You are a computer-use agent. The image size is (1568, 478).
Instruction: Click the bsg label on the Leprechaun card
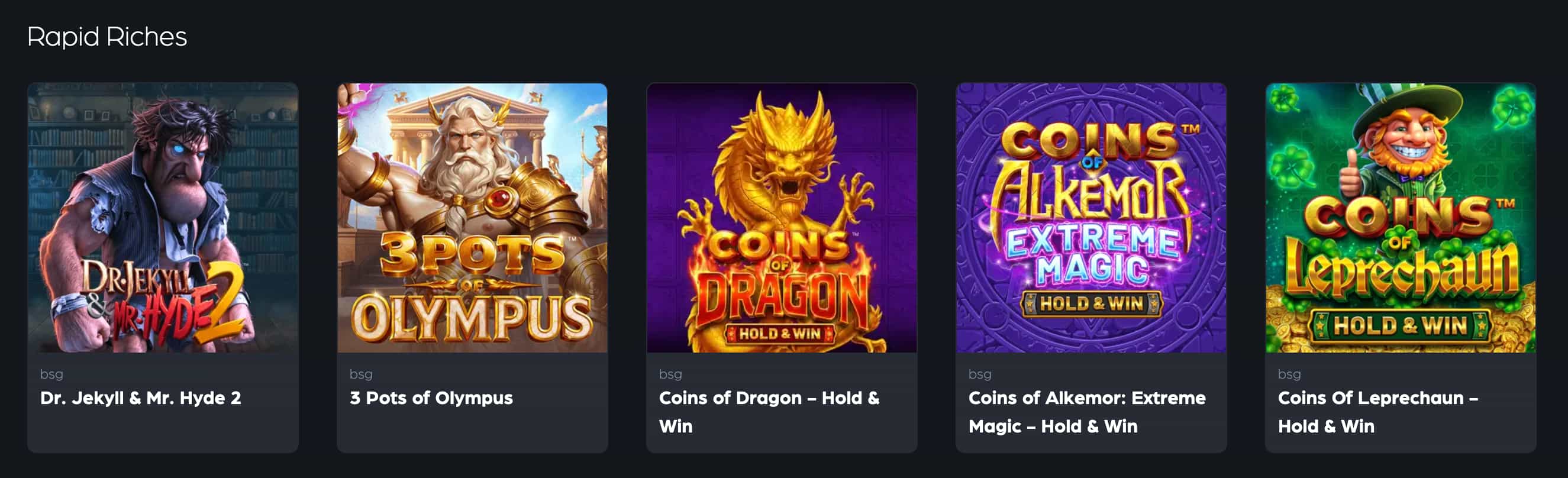tap(1289, 374)
